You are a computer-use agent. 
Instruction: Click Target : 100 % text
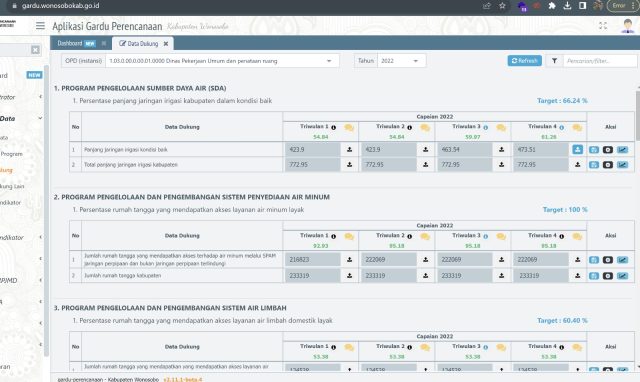pyautogui.click(x=565, y=210)
